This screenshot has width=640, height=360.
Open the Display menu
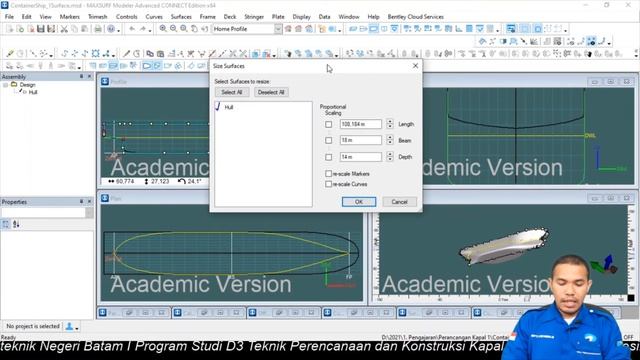(301, 17)
